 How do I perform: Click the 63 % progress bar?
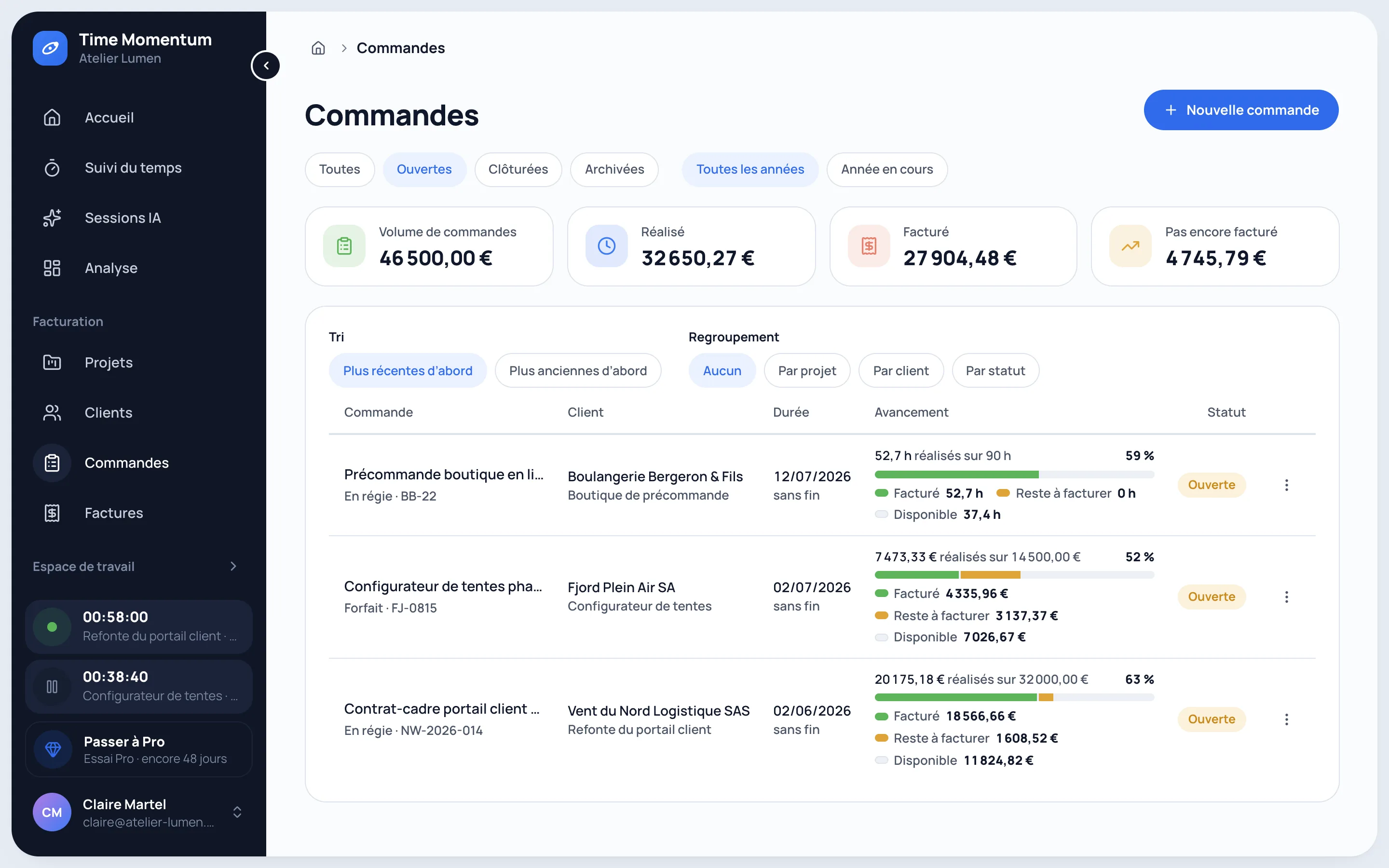tap(1014, 697)
